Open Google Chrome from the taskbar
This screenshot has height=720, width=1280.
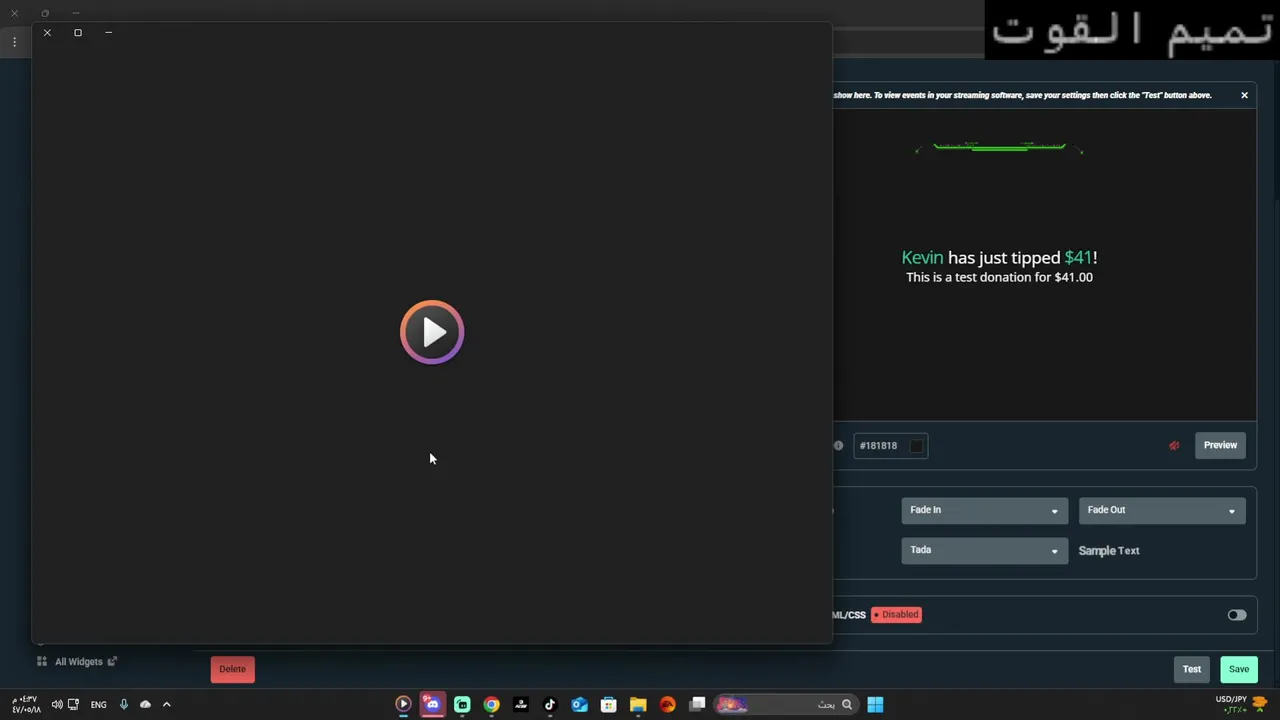pos(491,705)
